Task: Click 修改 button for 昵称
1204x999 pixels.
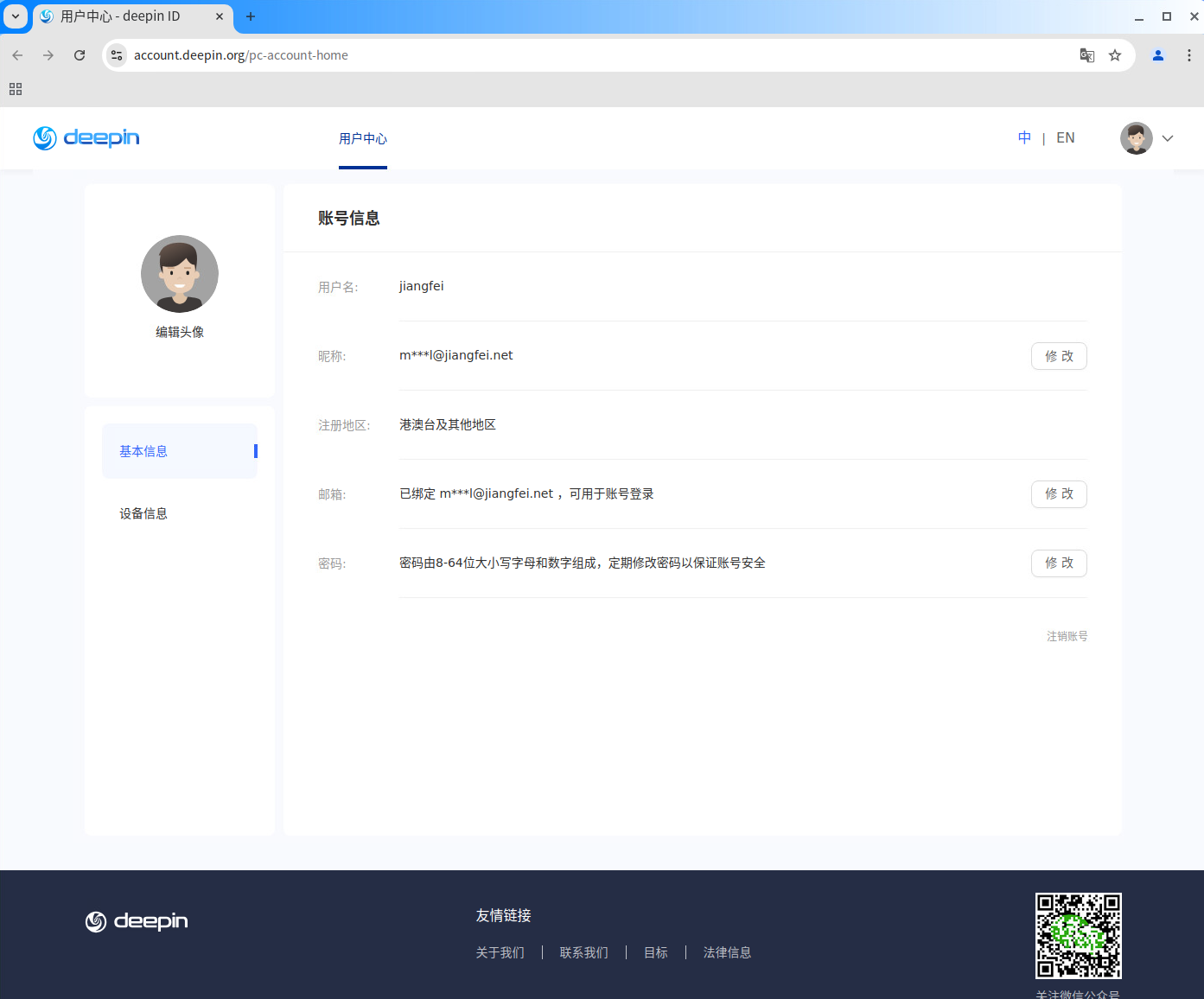Action: click(1059, 356)
